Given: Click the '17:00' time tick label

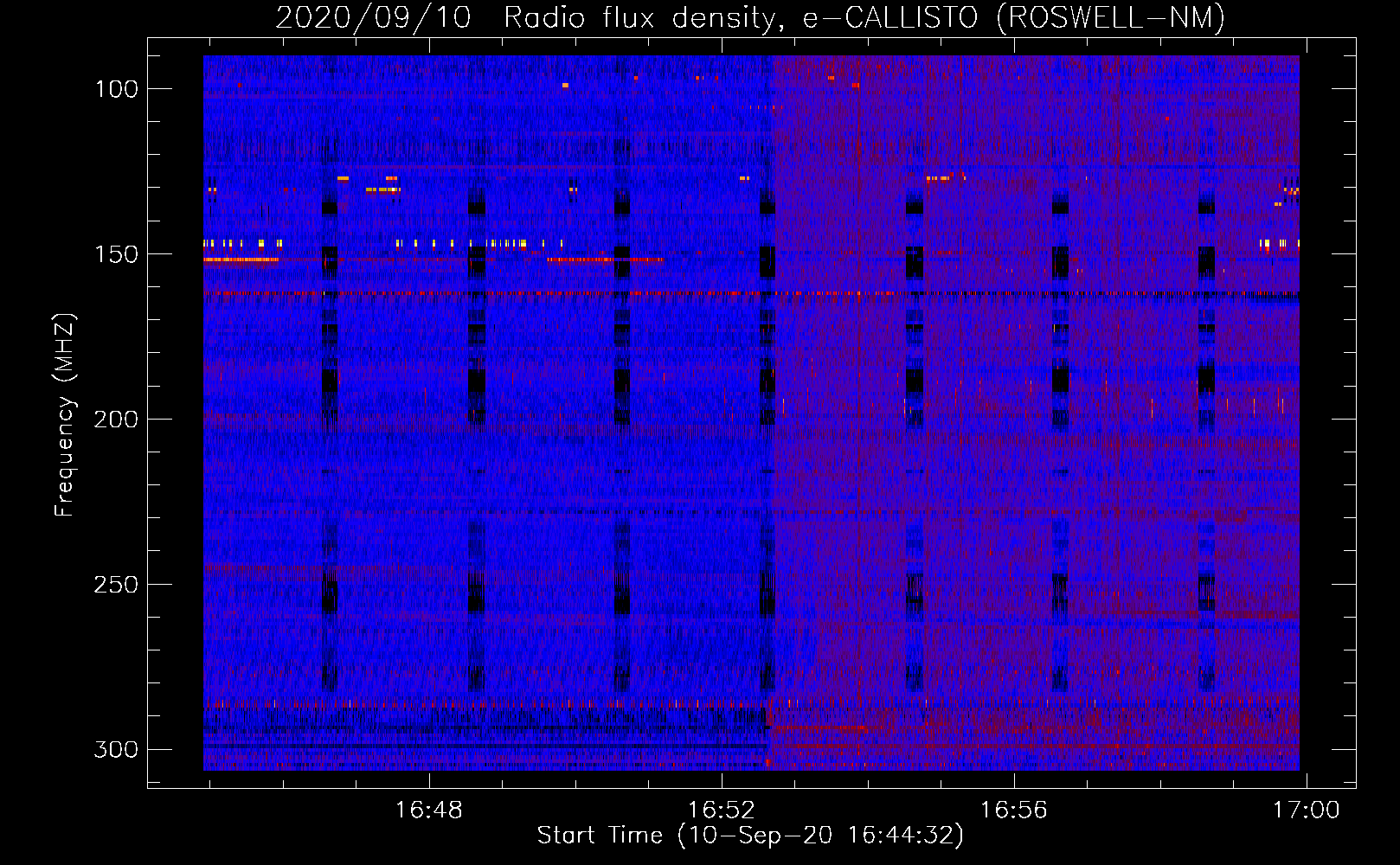Looking at the screenshot, I should (x=1305, y=811).
